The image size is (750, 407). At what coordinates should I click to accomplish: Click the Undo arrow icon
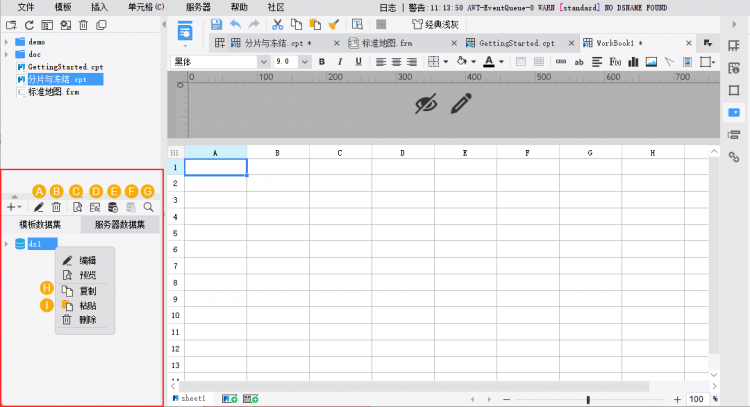(x=235, y=24)
